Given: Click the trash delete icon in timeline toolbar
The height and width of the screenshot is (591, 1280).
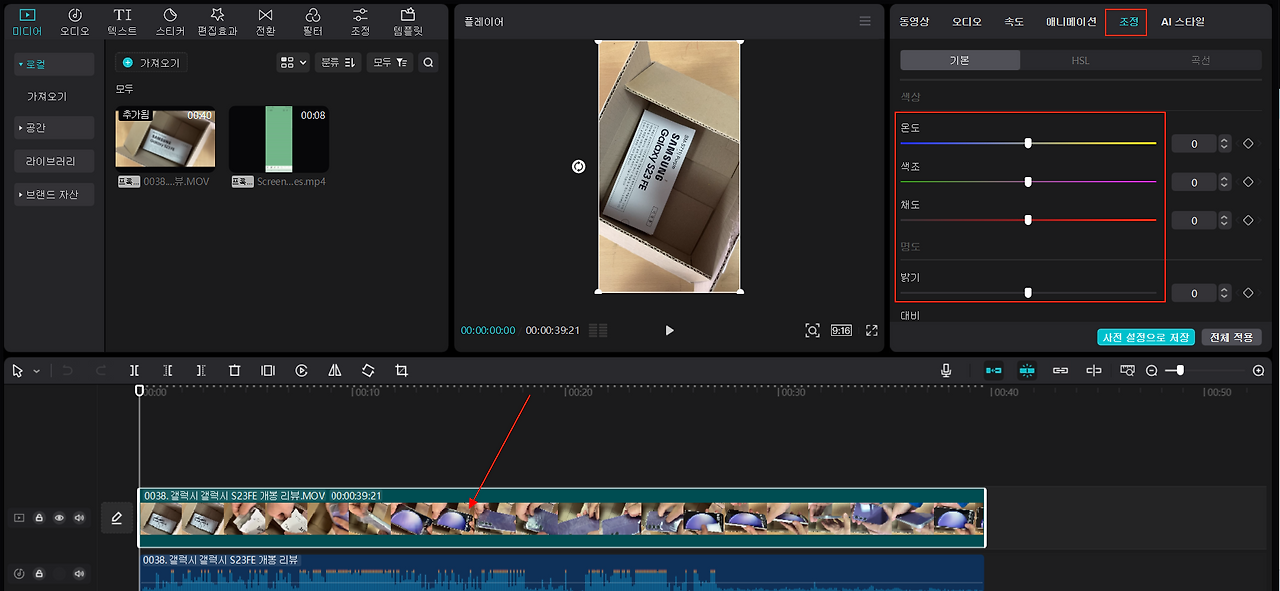Looking at the screenshot, I should (x=234, y=370).
